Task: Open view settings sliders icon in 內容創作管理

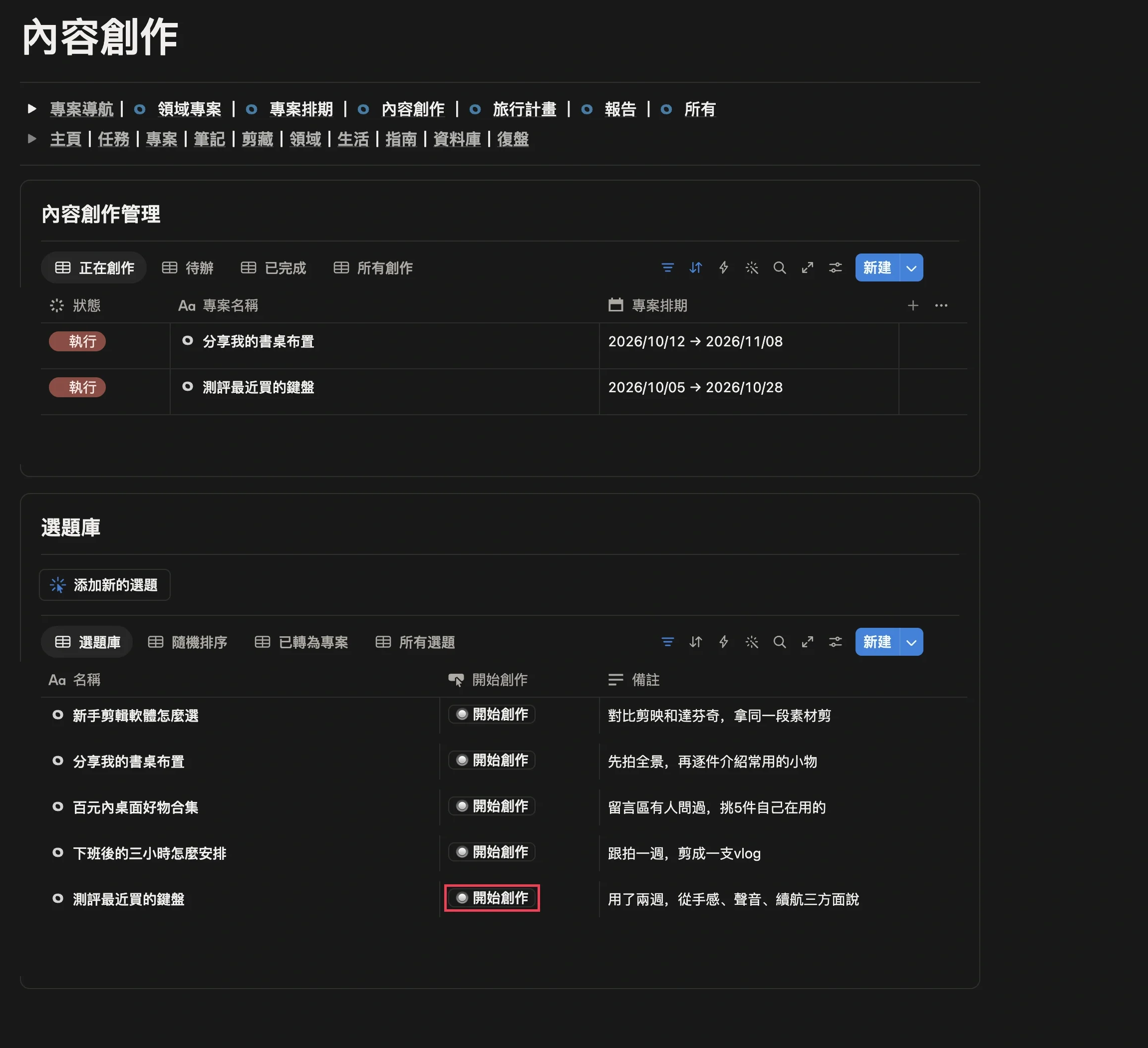Action: pyautogui.click(x=836, y=267)
